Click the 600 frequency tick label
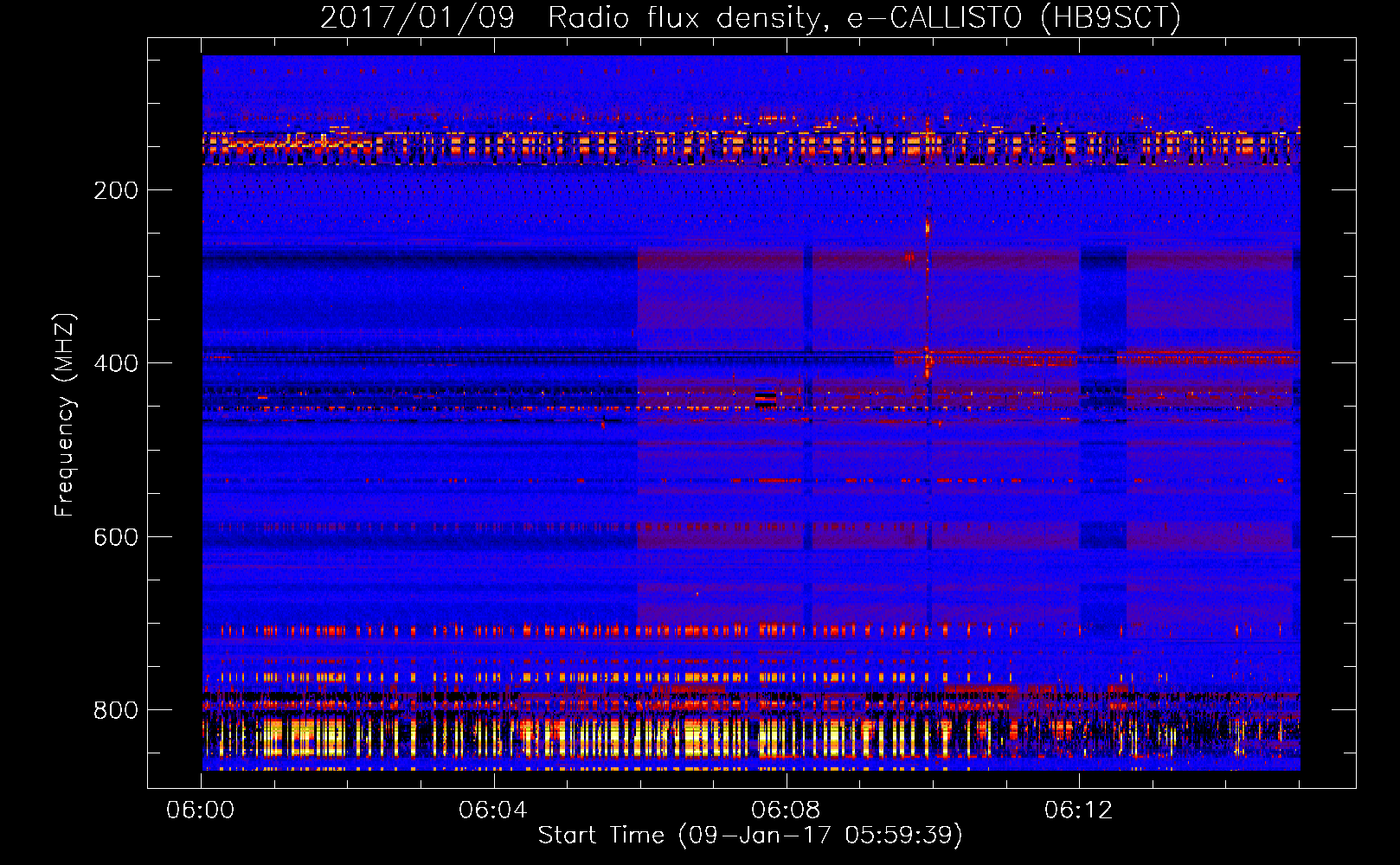This screenshot has width=1400, height=865. click(116, 537)
